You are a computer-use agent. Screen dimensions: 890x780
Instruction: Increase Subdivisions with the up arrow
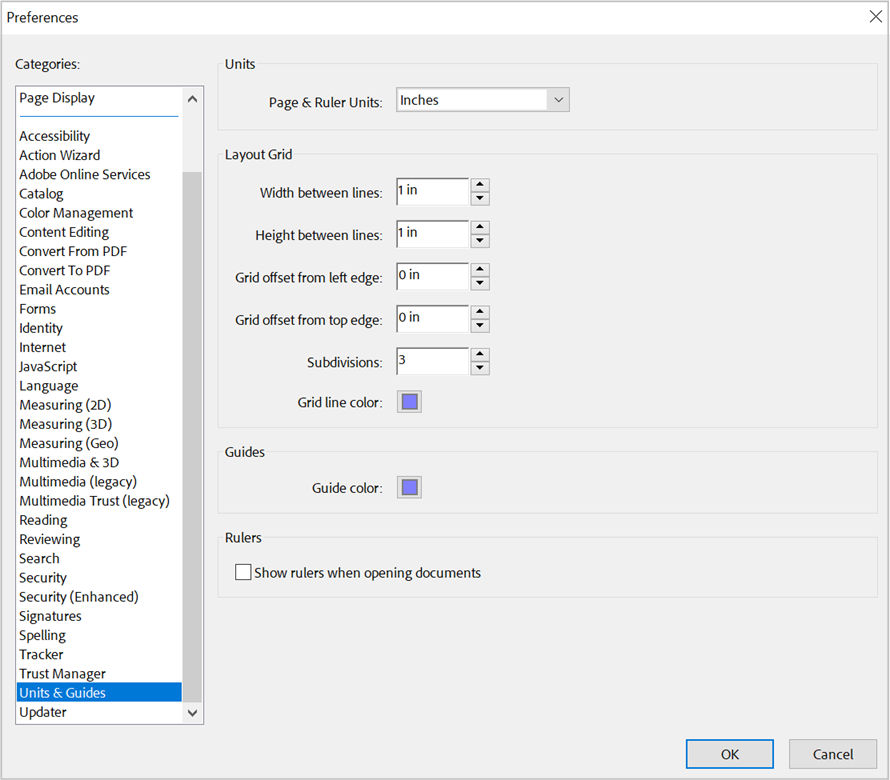[x=480, y=354]
